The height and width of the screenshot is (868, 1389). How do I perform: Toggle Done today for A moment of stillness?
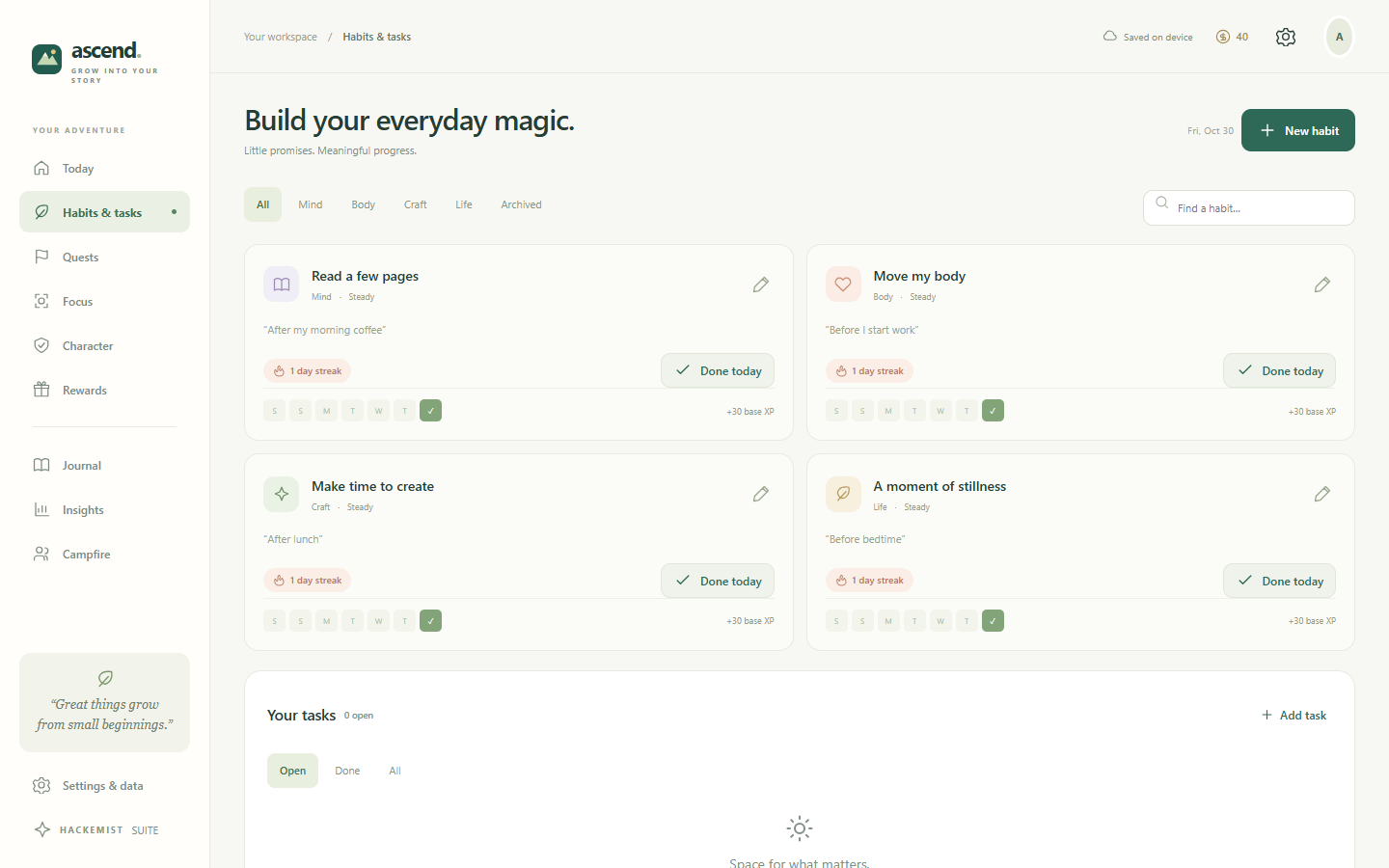(x=1280, y=581)
